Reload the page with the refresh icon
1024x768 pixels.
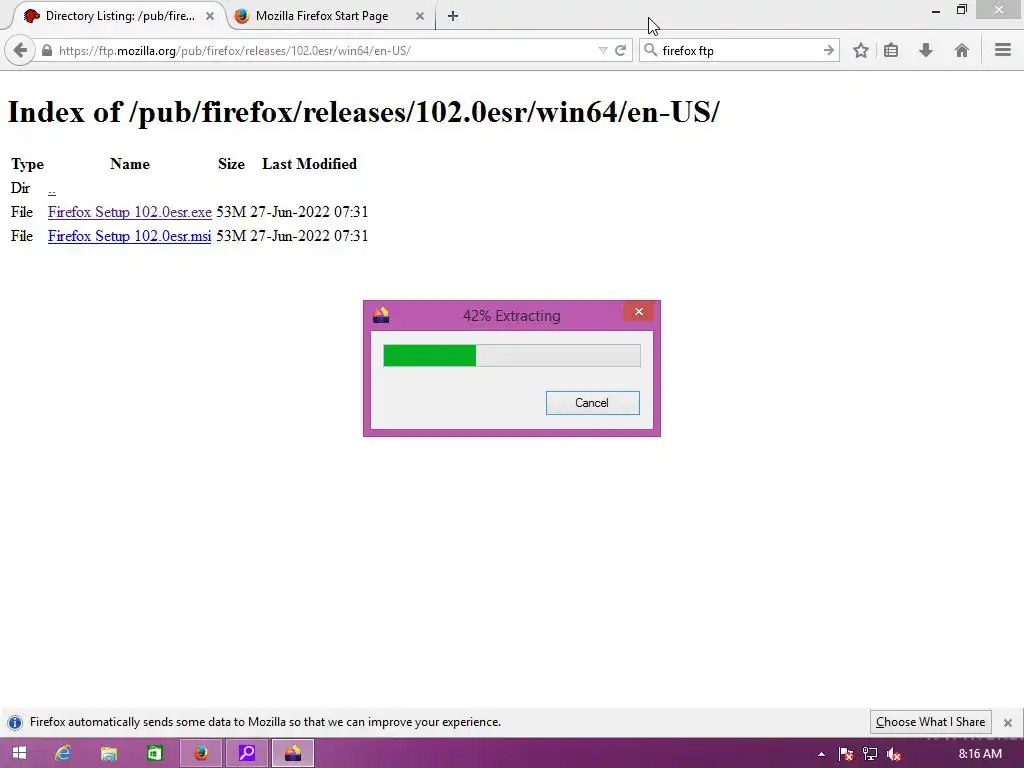pyautogui.click(x=620, y=50)
